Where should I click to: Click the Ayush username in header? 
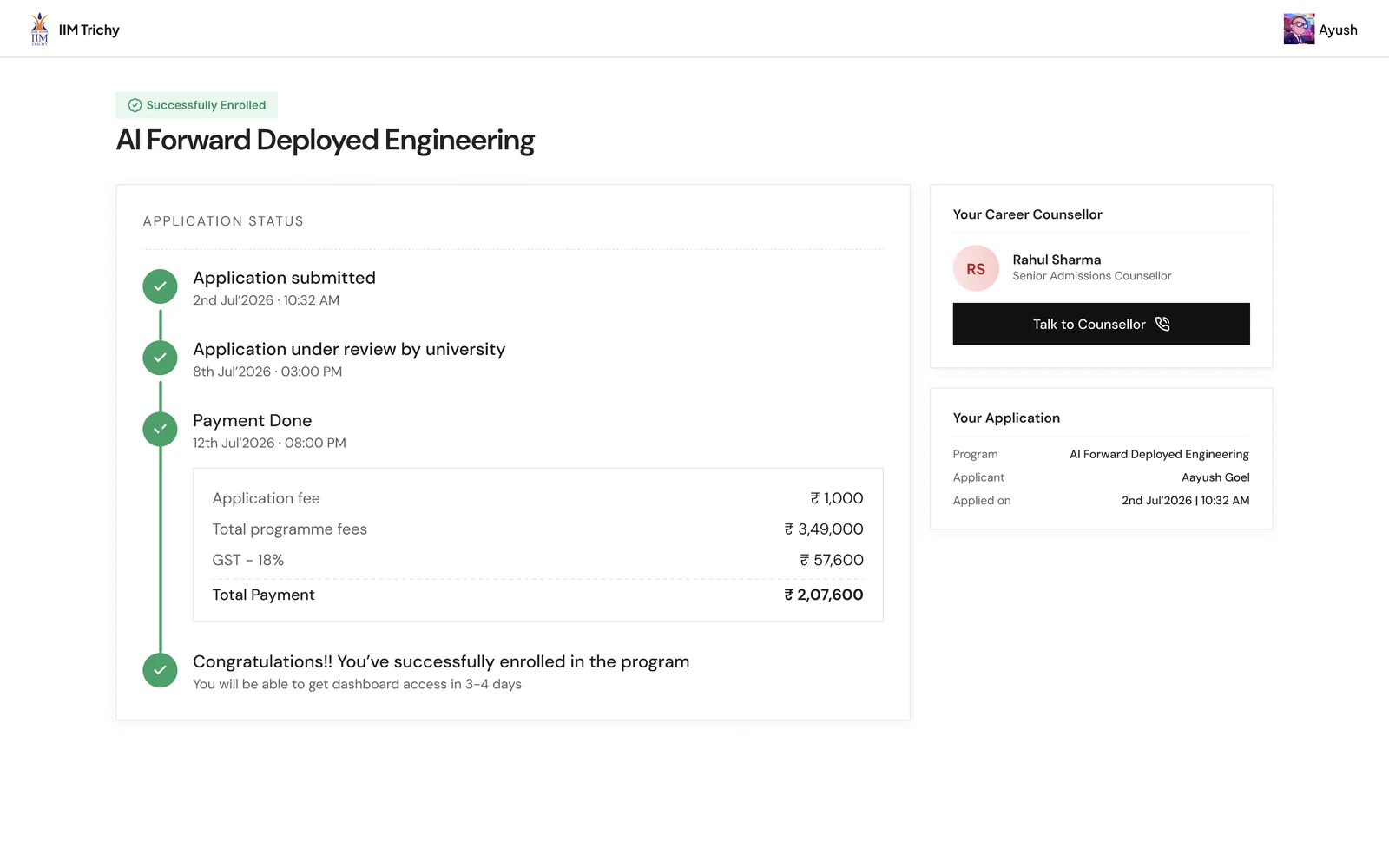(1338, 30)
